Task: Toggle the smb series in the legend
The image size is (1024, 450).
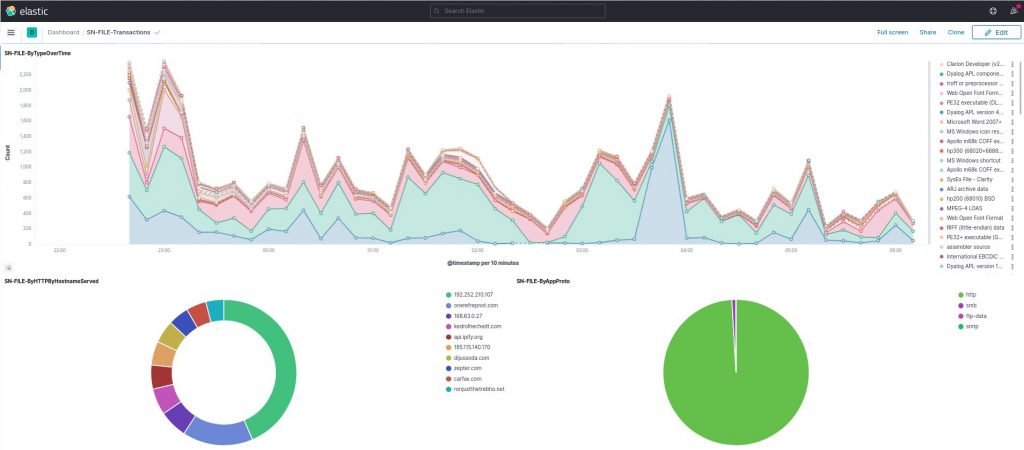Action: [970, 305]
